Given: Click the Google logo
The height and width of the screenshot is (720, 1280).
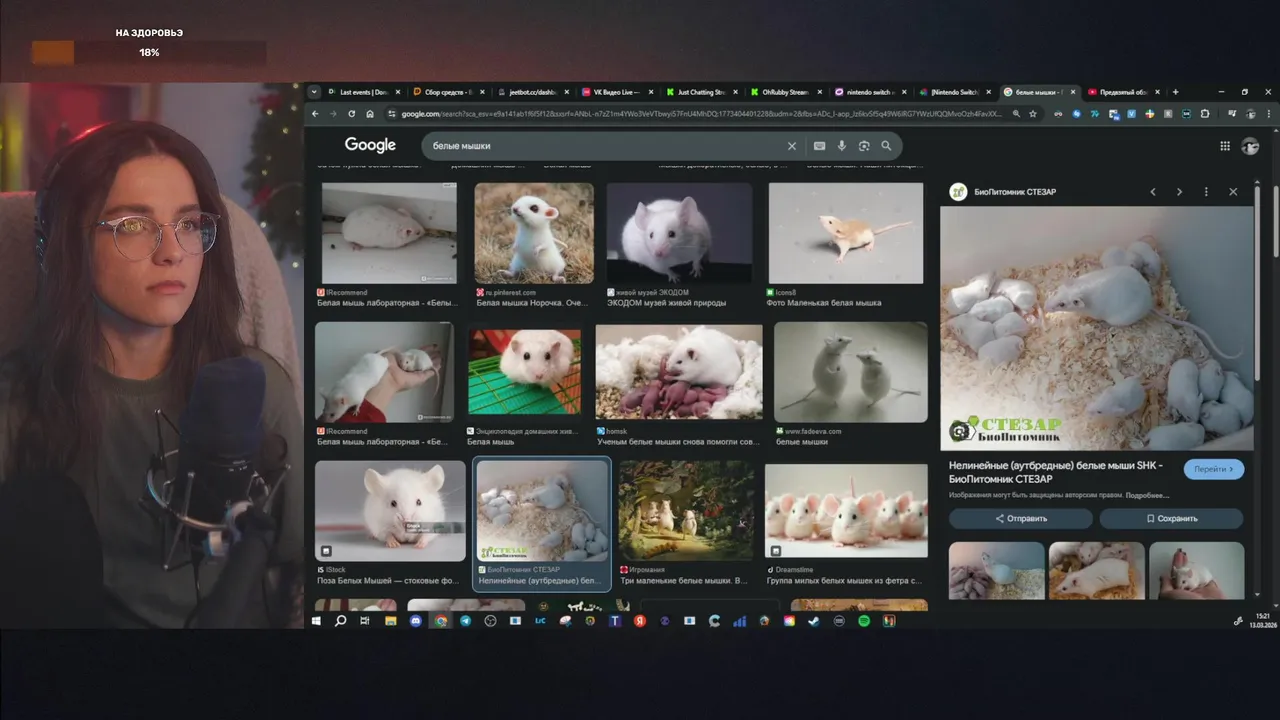Looking at the screenshot, I should [x=370, y=145].
